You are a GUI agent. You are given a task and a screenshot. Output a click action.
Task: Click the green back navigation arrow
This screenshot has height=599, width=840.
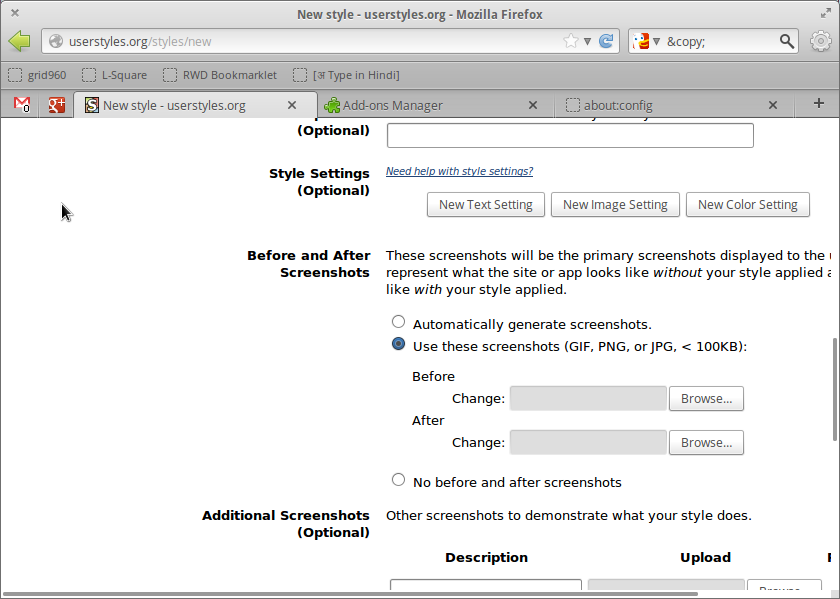click(x=18, y=41)
